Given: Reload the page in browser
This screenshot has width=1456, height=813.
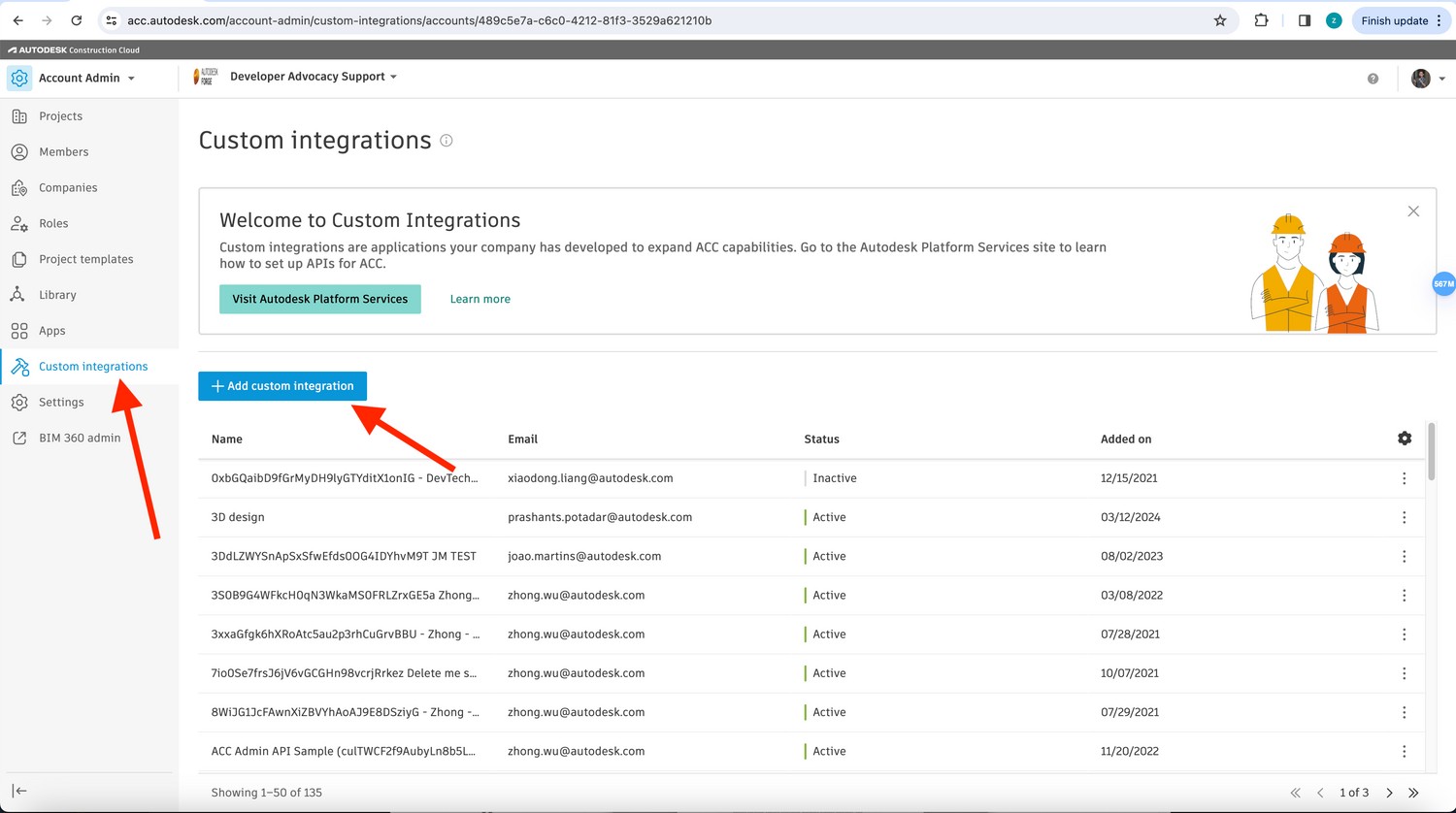Looking at the screenshot, I should click(x=76, y=20).
